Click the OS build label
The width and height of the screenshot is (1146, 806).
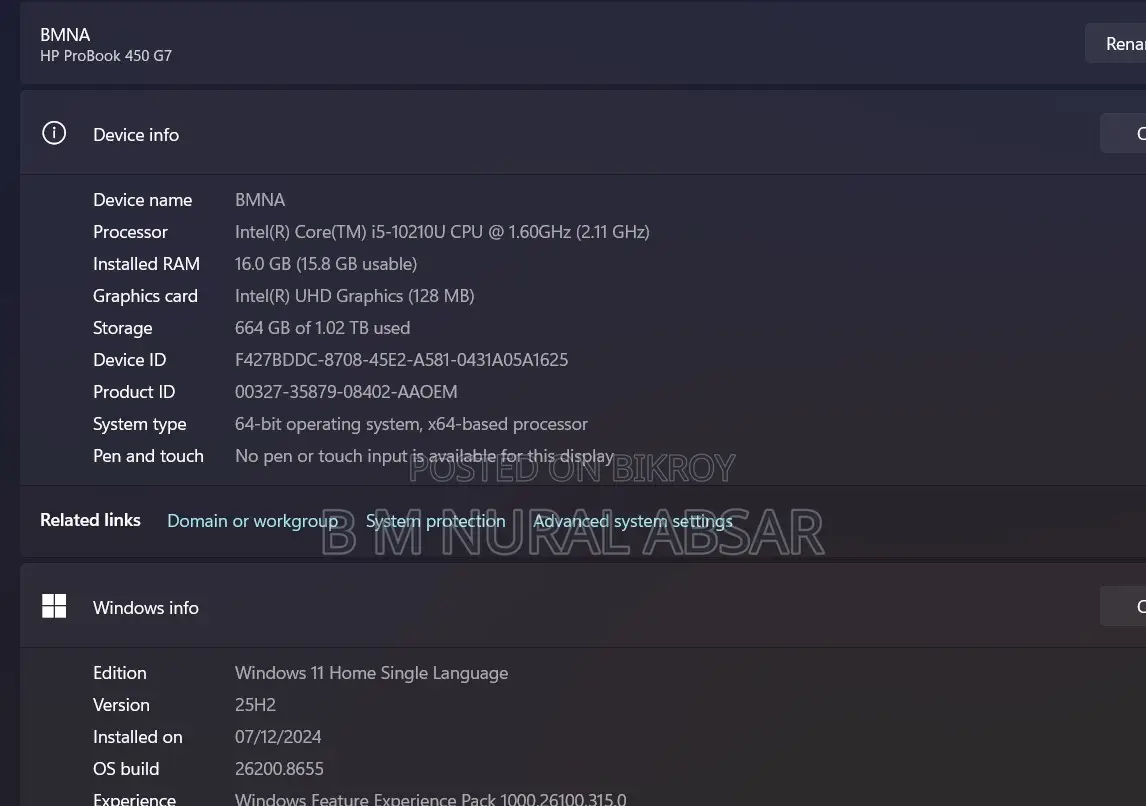[126, 769]
